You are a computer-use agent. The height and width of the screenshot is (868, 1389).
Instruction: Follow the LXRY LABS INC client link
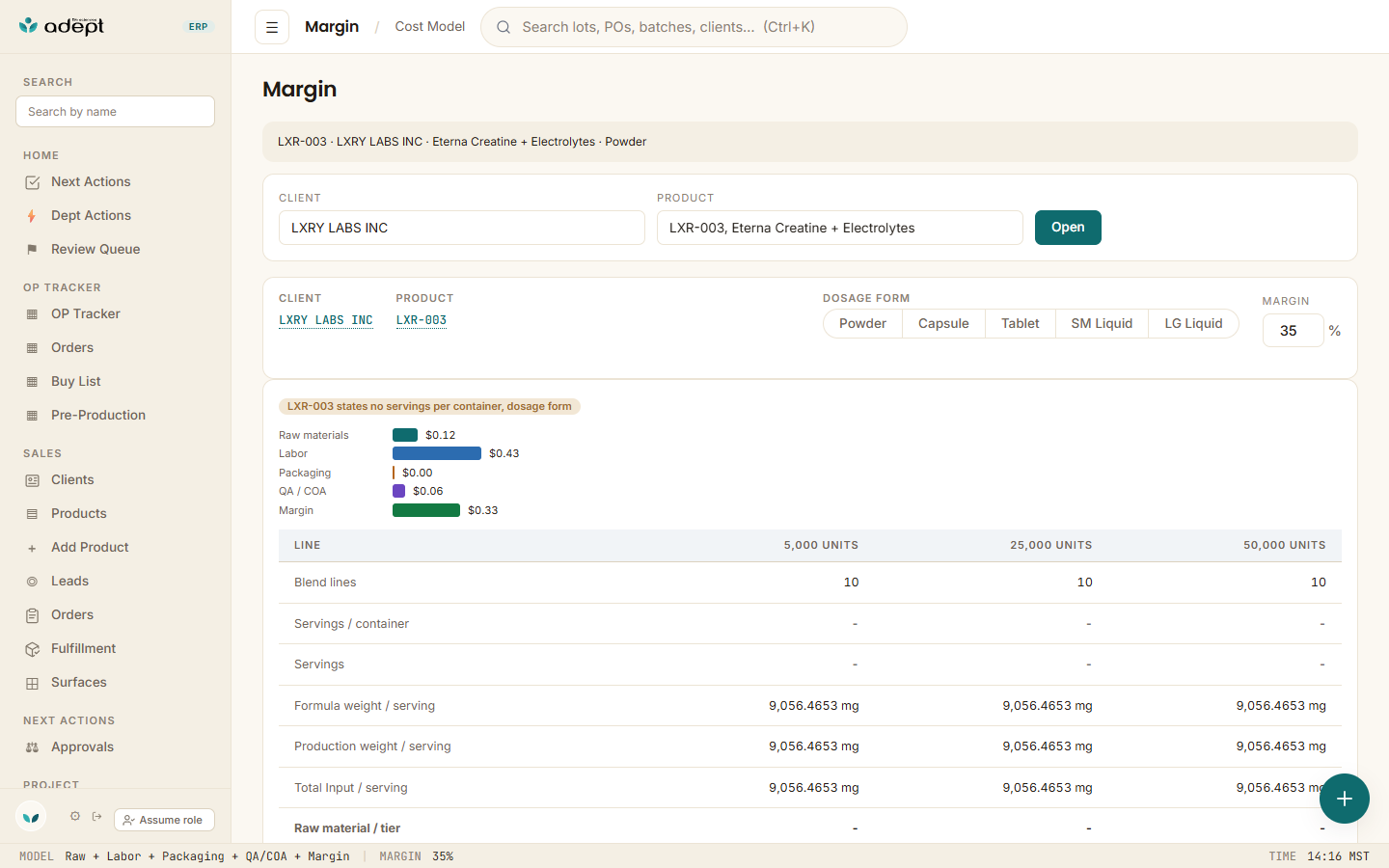click(326, 320)
